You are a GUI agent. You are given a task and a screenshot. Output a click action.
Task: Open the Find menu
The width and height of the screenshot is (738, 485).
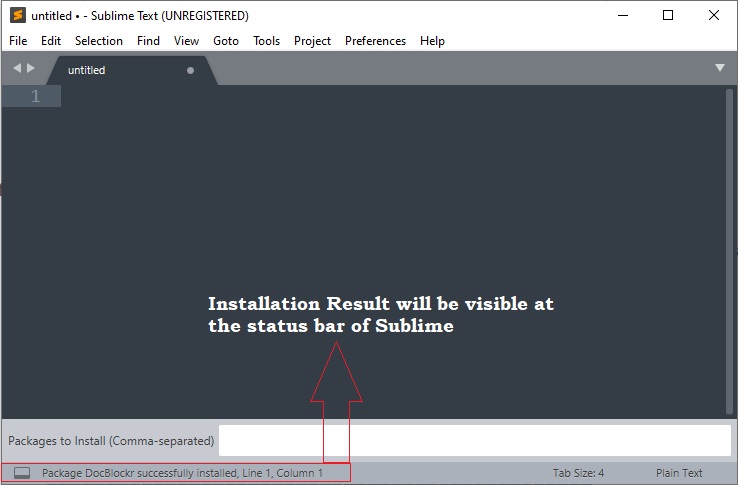tap(148, 41)
